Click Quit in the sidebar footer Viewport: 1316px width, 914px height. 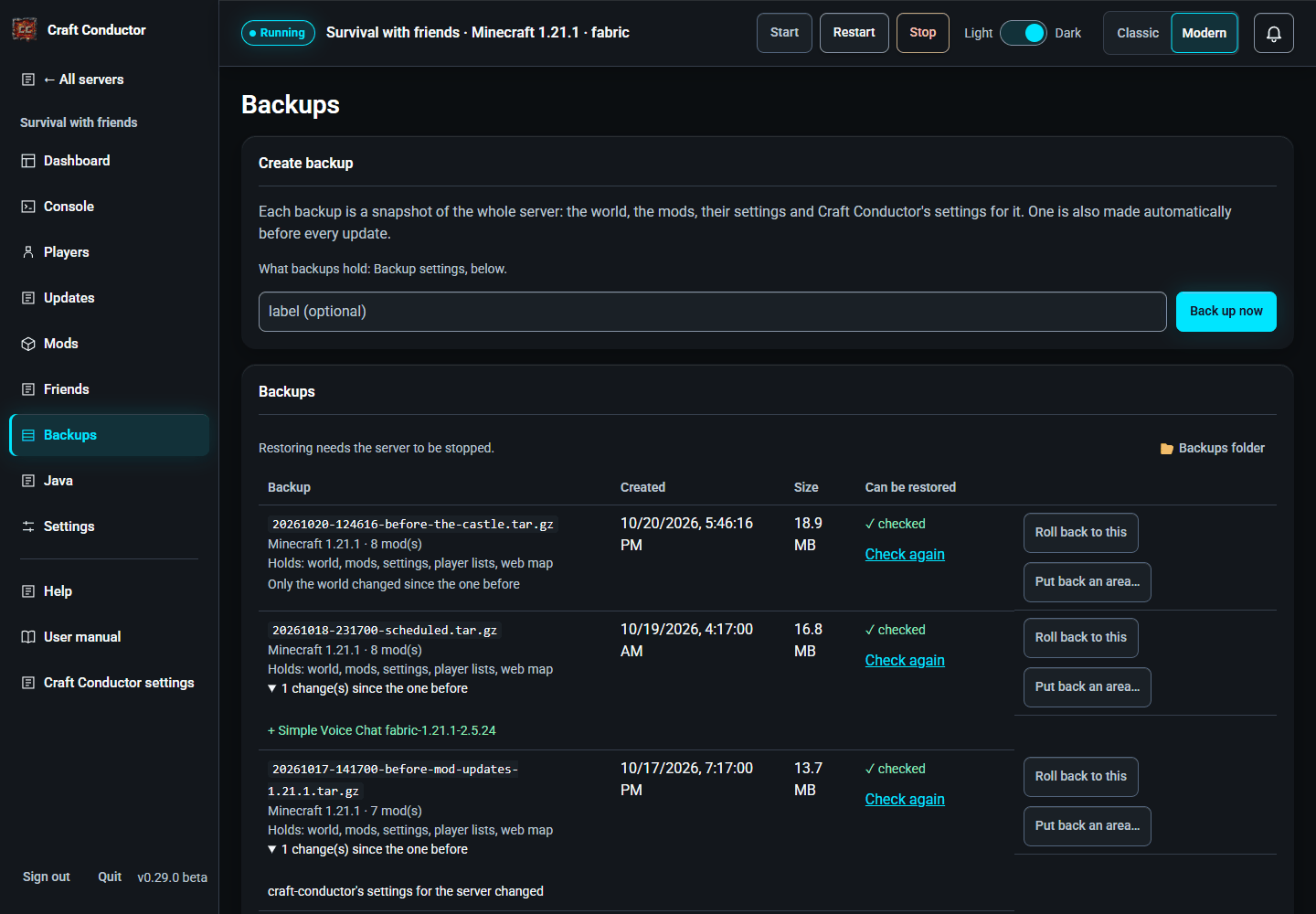pyautogui.click(x=110, y=877)
